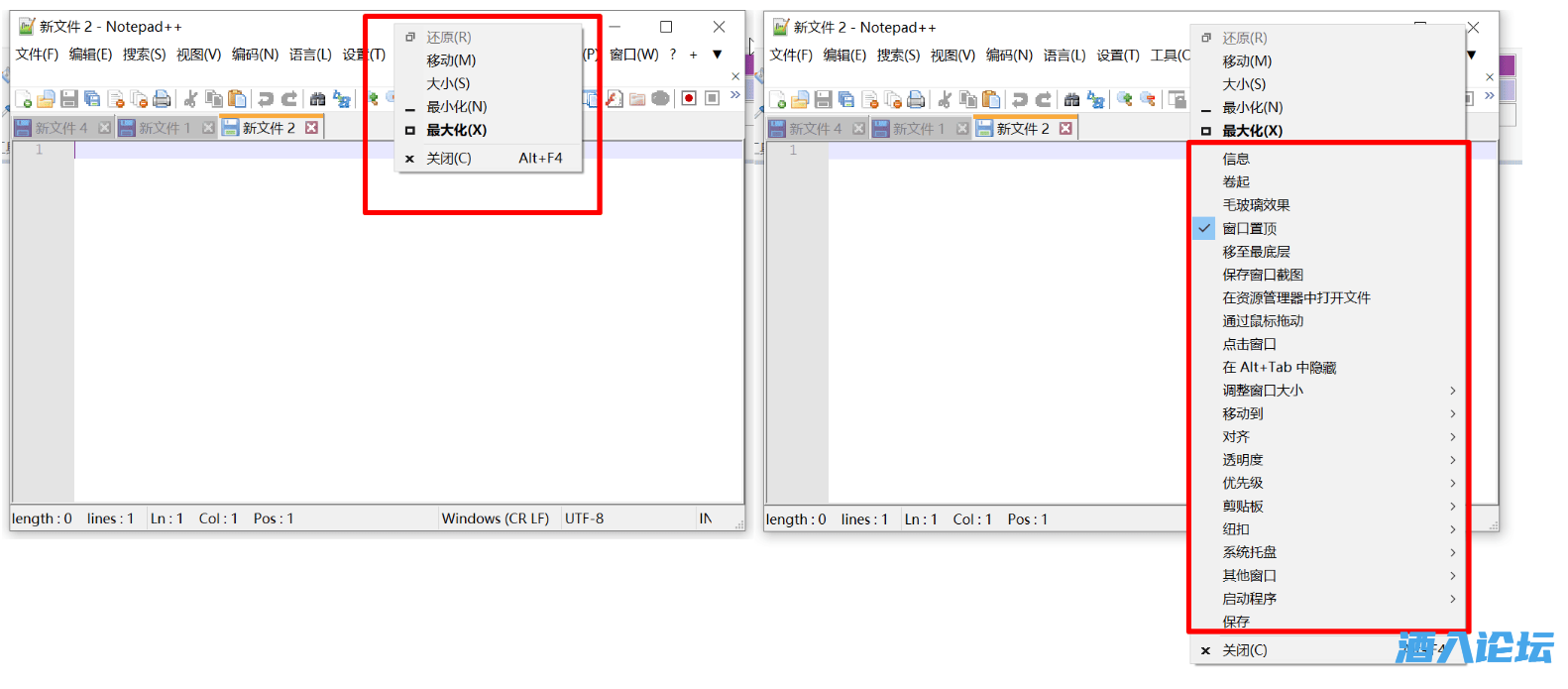
Task: Click Save icon in right window toolbar
Action: pos(824,100)
